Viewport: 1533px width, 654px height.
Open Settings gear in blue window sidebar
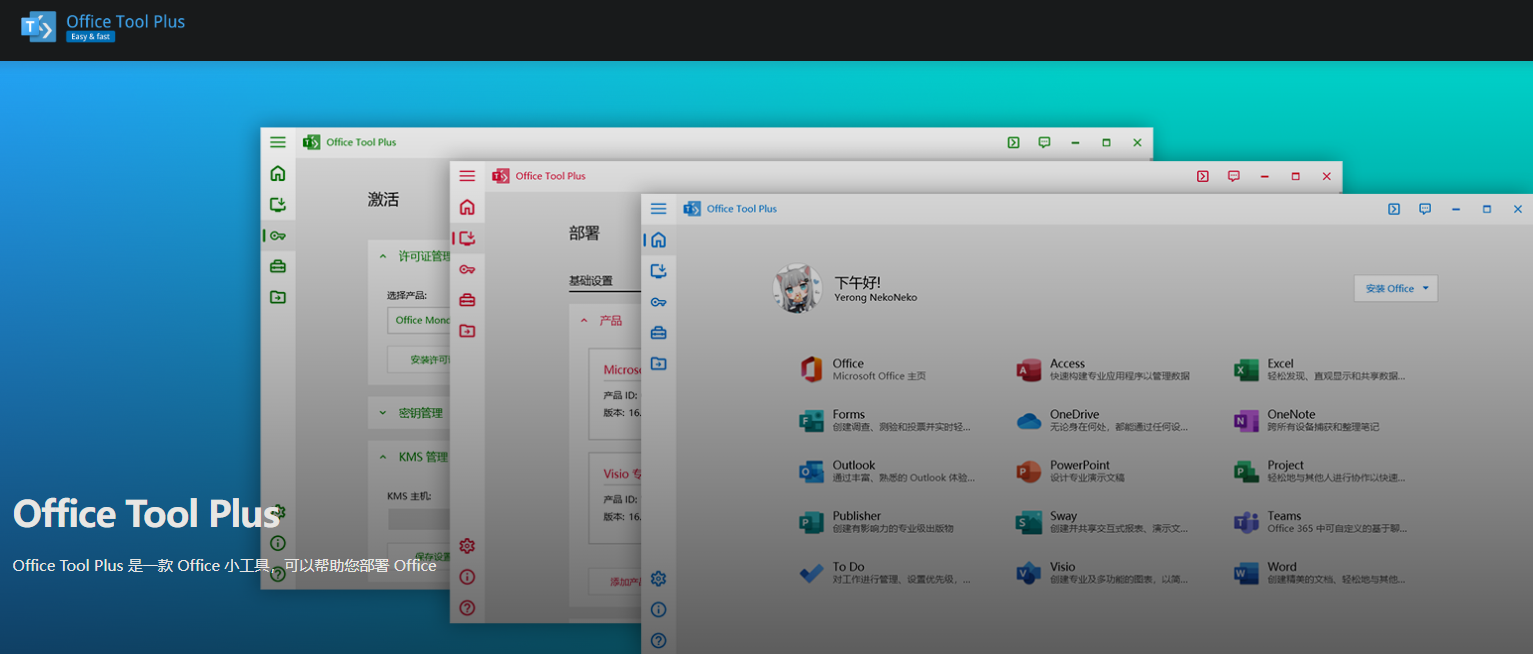click(658, 579)
